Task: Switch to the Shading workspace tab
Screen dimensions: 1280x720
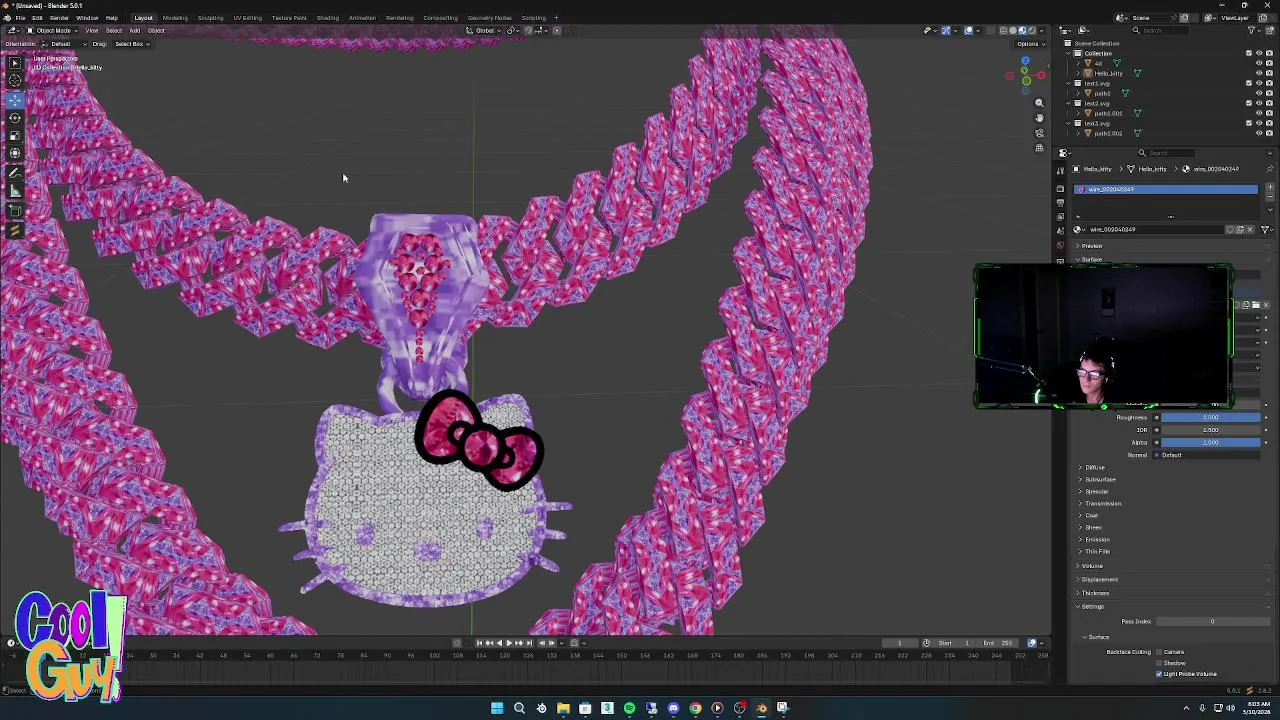Action: tap(327, 18)
